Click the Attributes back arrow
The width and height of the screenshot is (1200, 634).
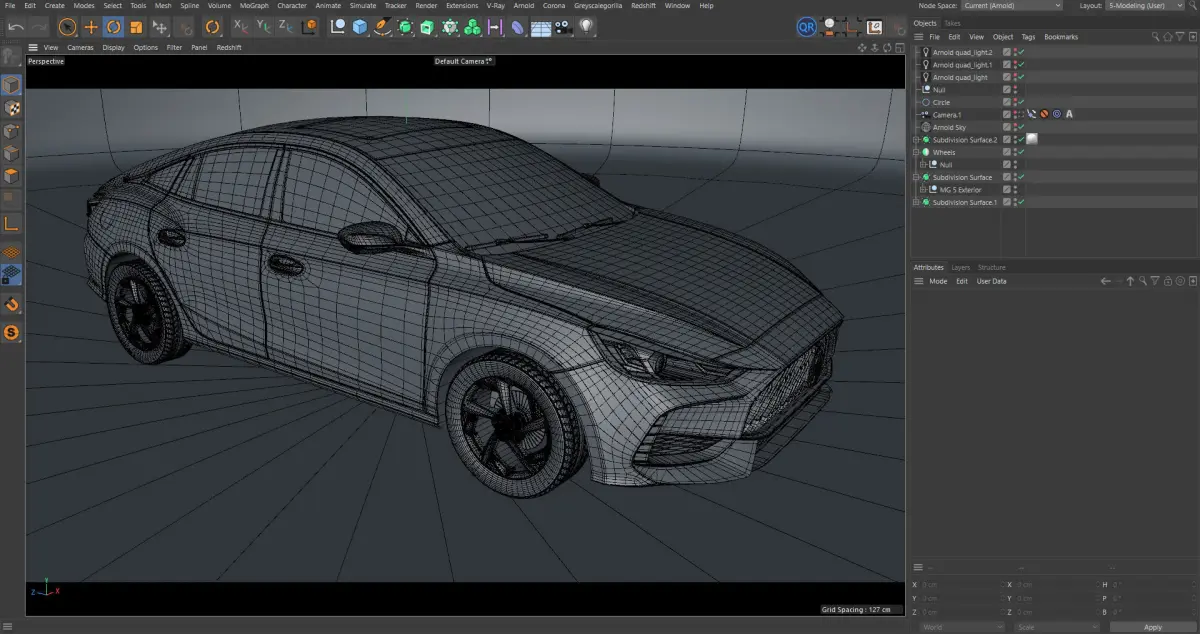[1106, 281]
